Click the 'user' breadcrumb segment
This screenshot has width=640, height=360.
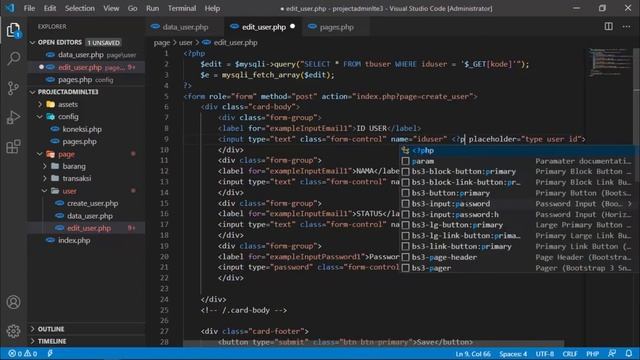pos(185,42)
